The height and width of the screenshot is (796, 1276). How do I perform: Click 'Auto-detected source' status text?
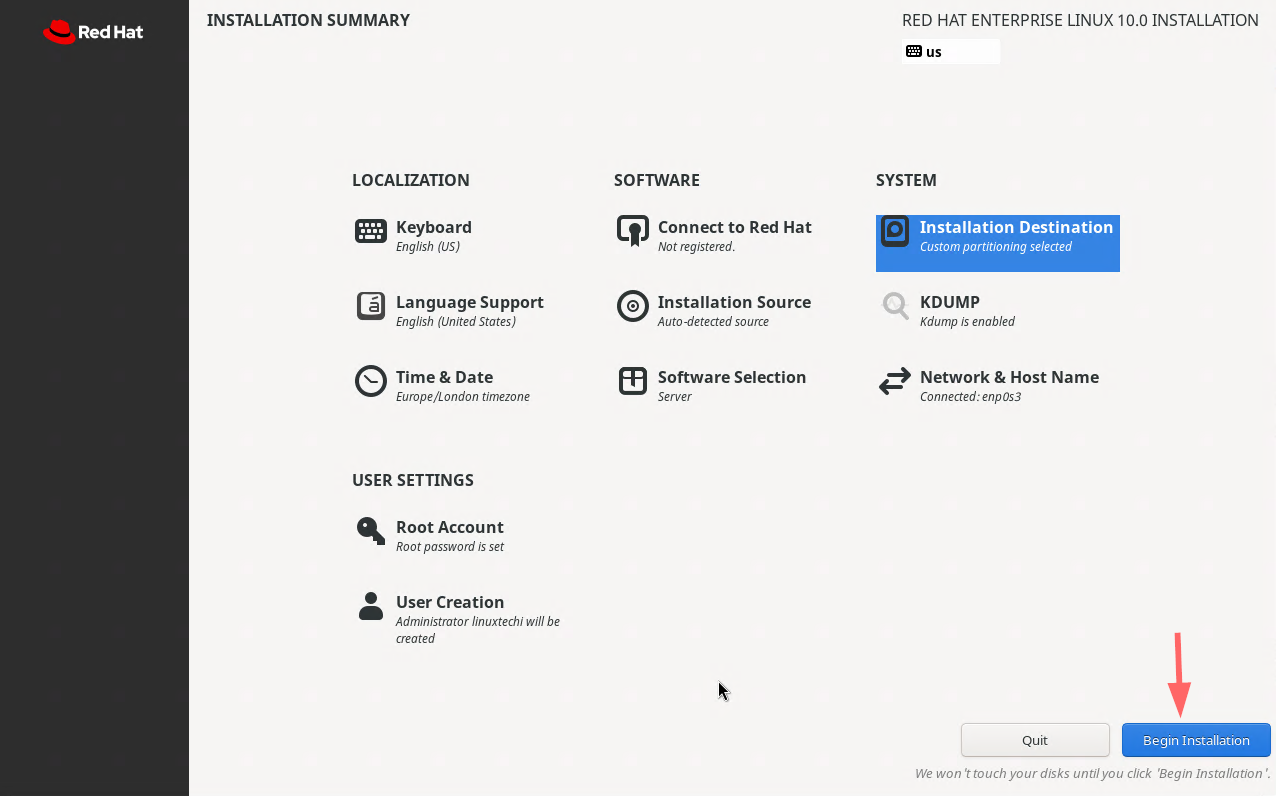coord(713,322)
